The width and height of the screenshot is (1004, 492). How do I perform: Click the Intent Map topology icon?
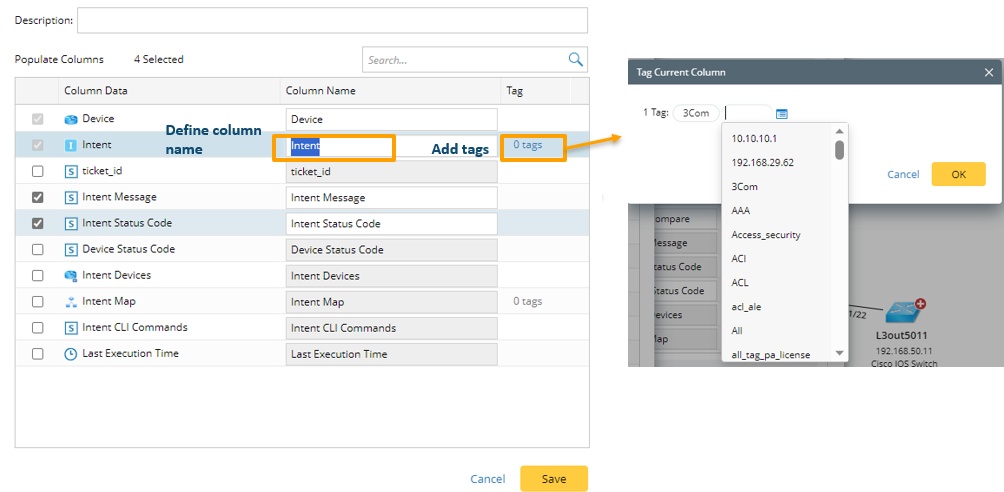point(71,301)
